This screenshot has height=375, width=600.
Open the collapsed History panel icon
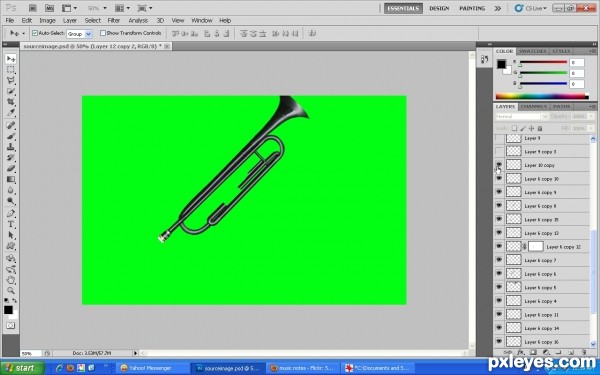click(x=484, y=59)
